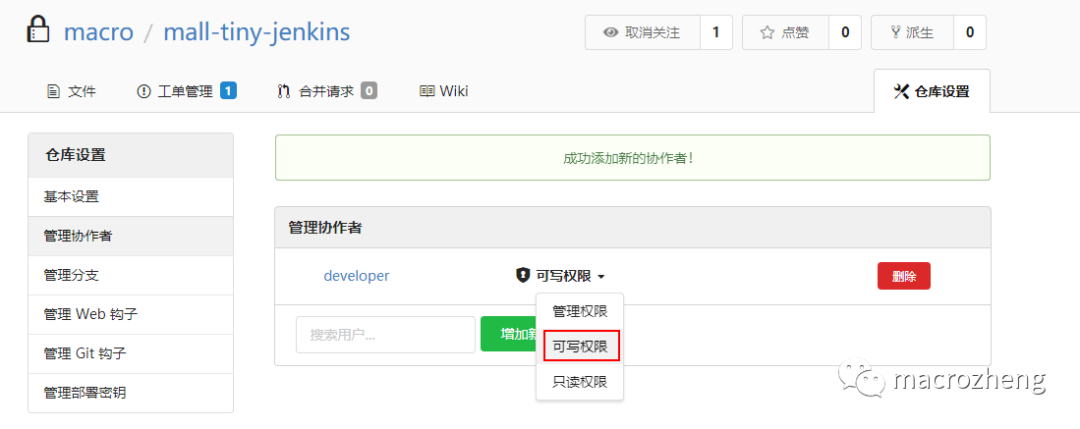The width and height of the screenshot is (1080, 429).
Task: Select 管理 Git 钩子 in the sidebar
Action: pos(131,354)
